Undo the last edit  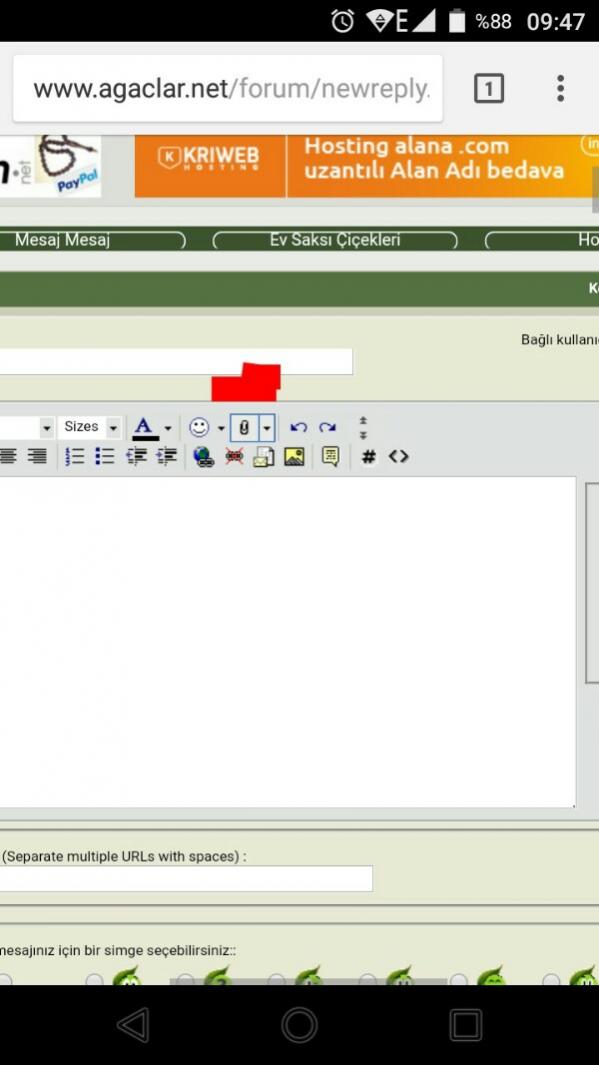pos(298,427)
